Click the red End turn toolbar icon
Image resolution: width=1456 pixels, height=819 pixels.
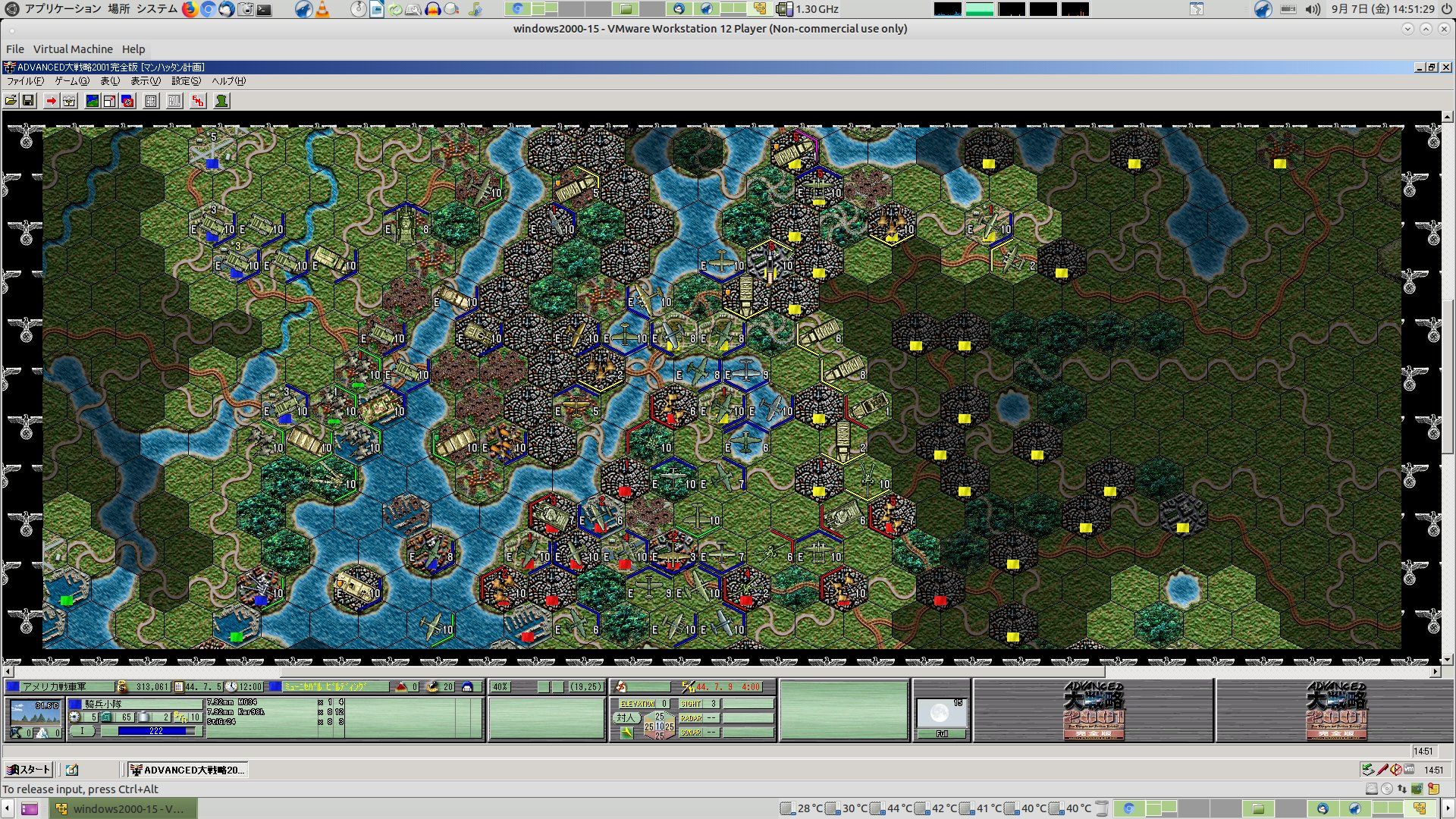(198, 101)
